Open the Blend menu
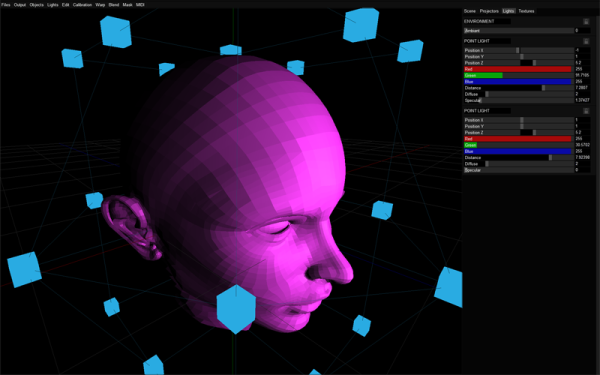Viewport: 600px width, 375px height. point(114,5)
